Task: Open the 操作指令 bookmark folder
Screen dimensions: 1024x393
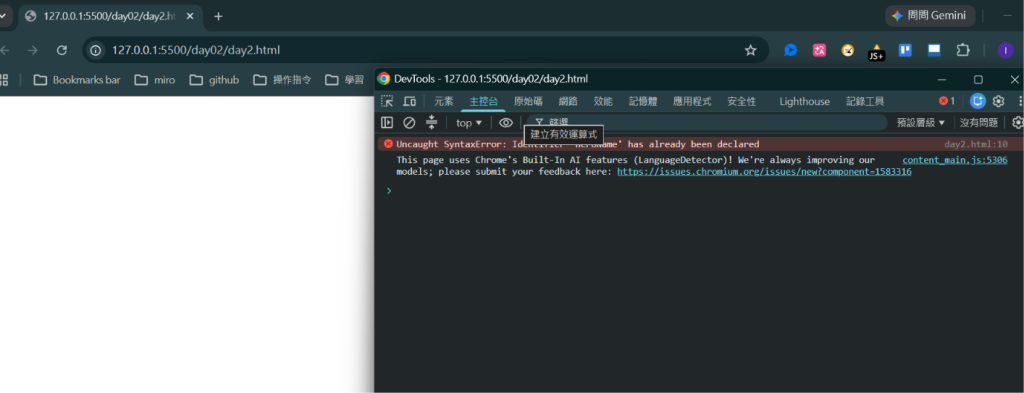Action: [282, 80]
